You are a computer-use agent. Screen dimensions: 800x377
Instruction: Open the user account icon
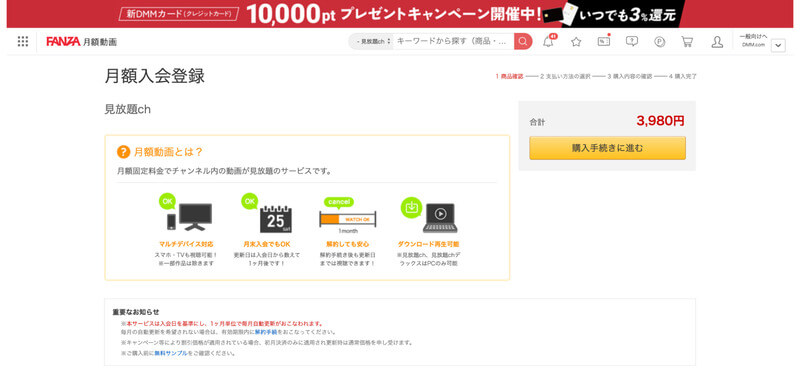click(x=717, y=42)
